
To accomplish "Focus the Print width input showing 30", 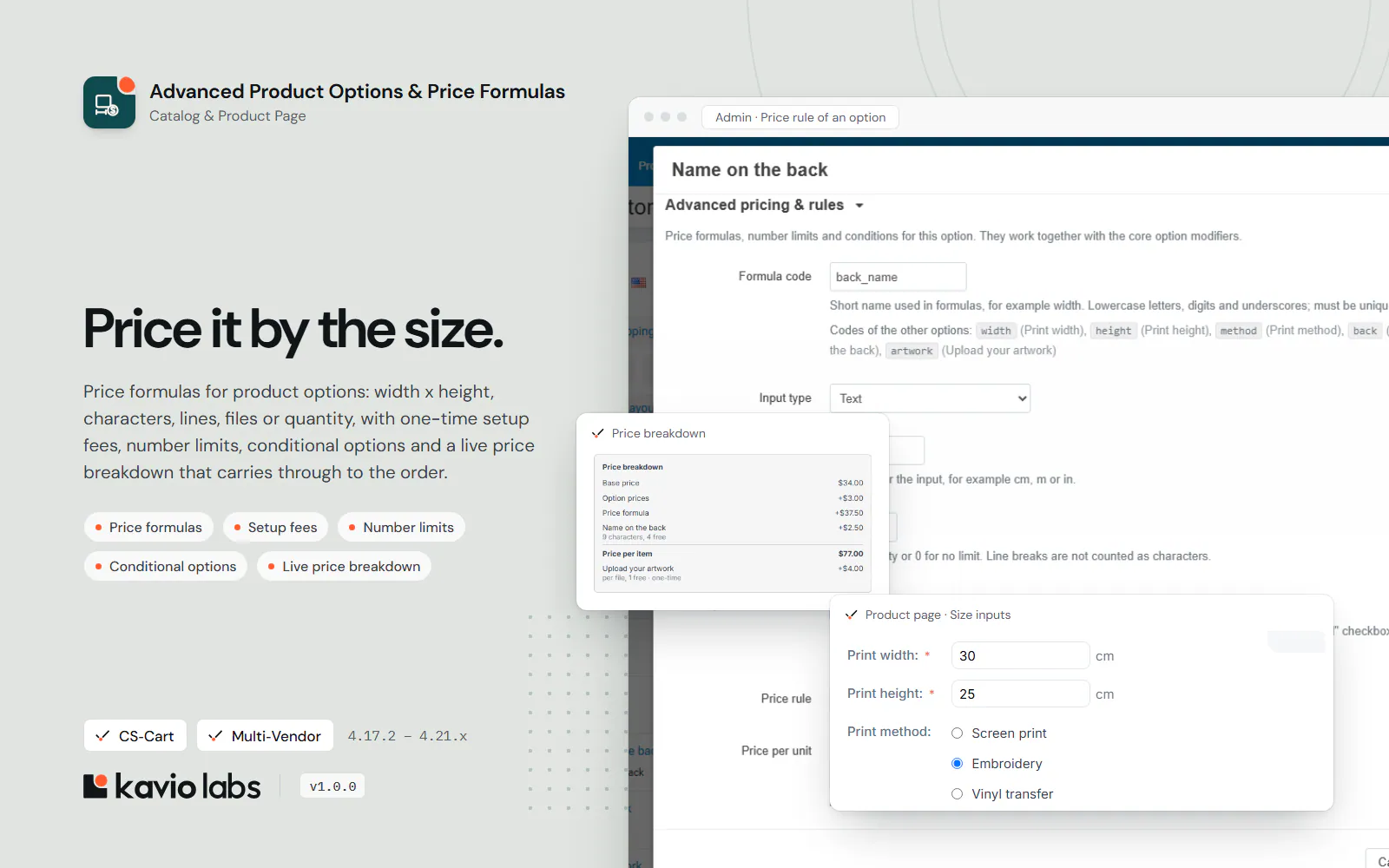I will click(1020, 655).
